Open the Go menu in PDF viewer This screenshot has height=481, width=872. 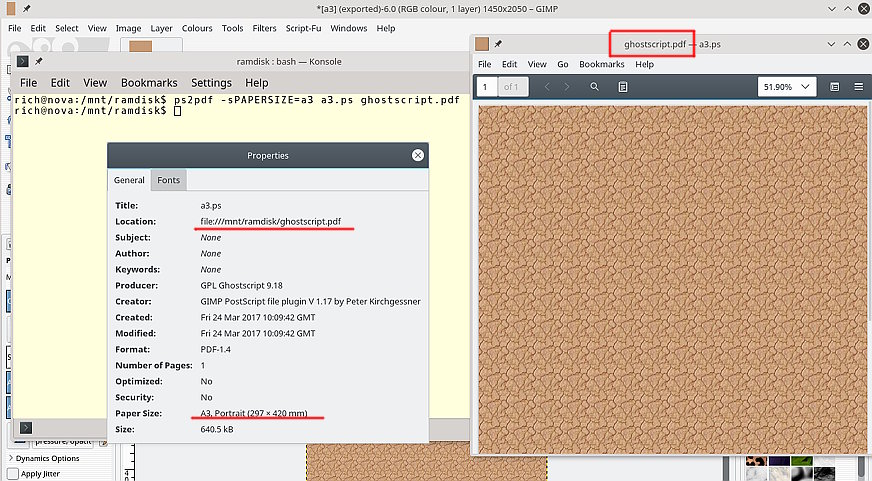[562, 64]
